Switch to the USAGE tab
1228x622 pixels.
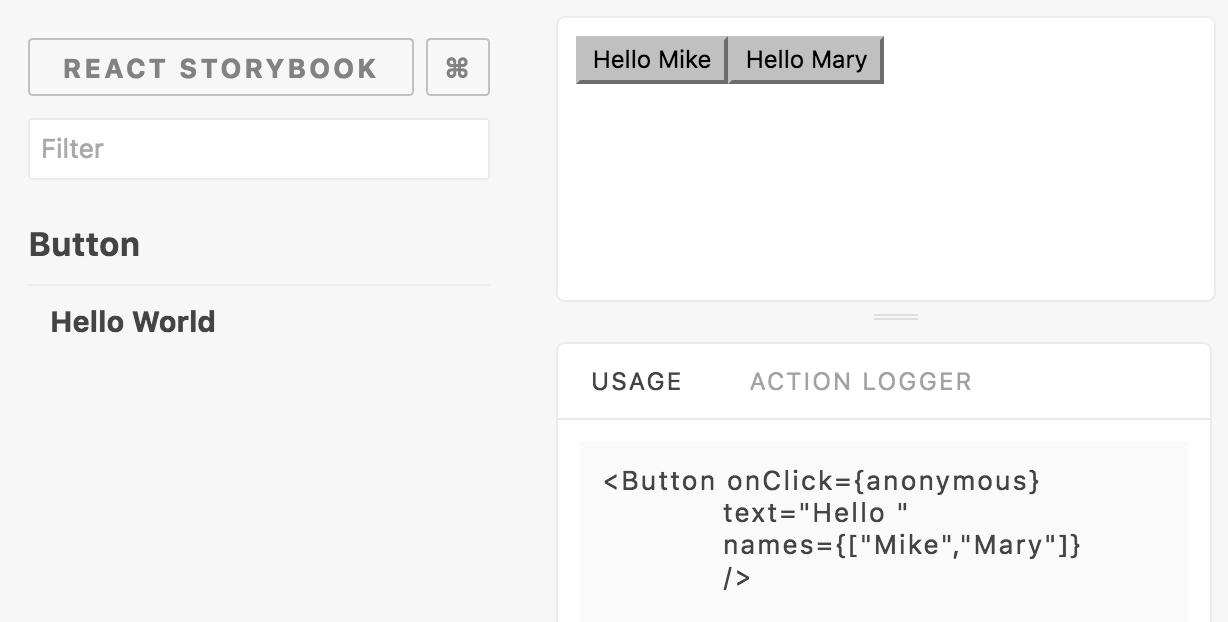coord(637,381)
